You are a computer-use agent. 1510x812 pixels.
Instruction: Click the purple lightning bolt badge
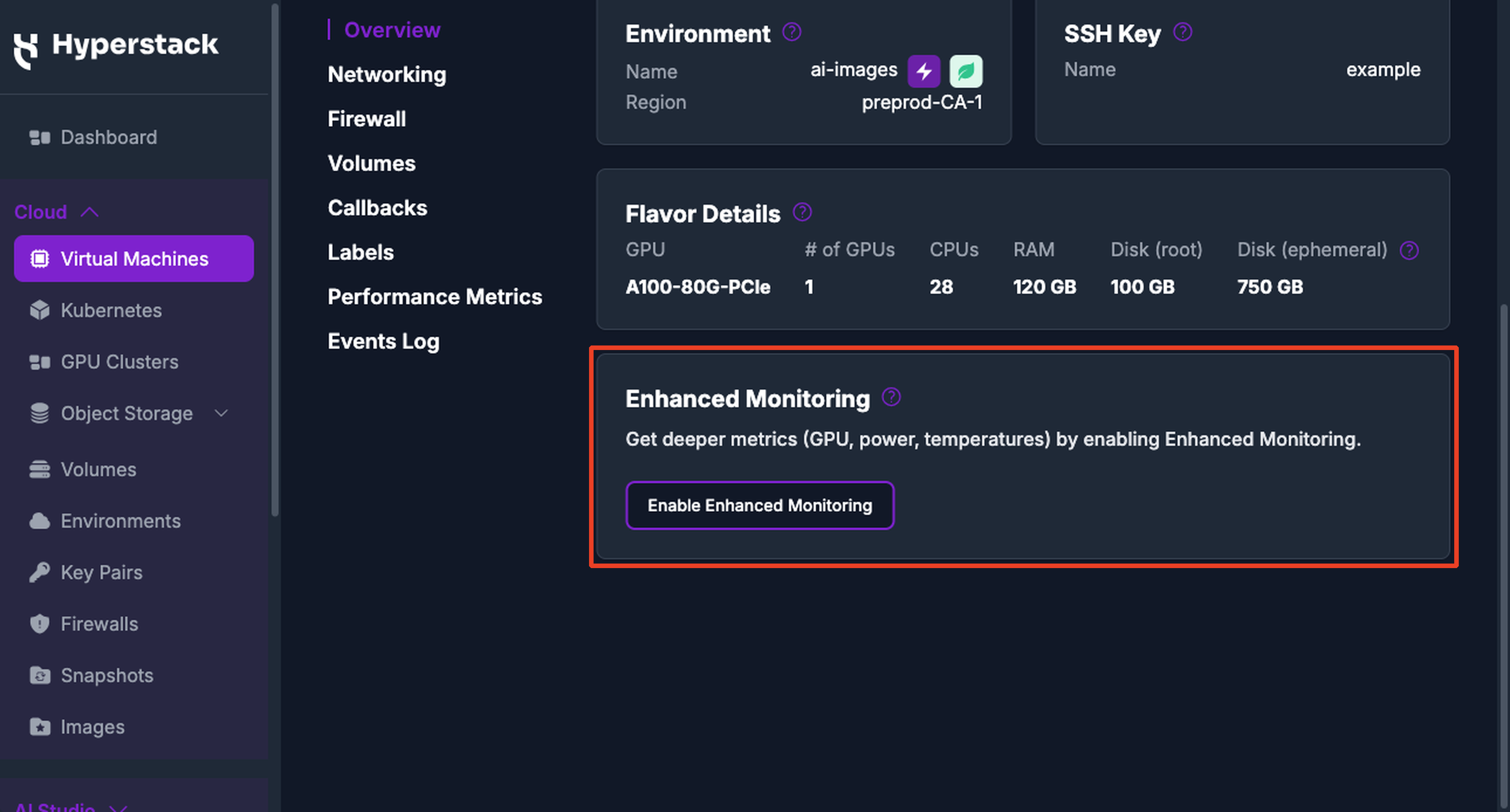924,72
